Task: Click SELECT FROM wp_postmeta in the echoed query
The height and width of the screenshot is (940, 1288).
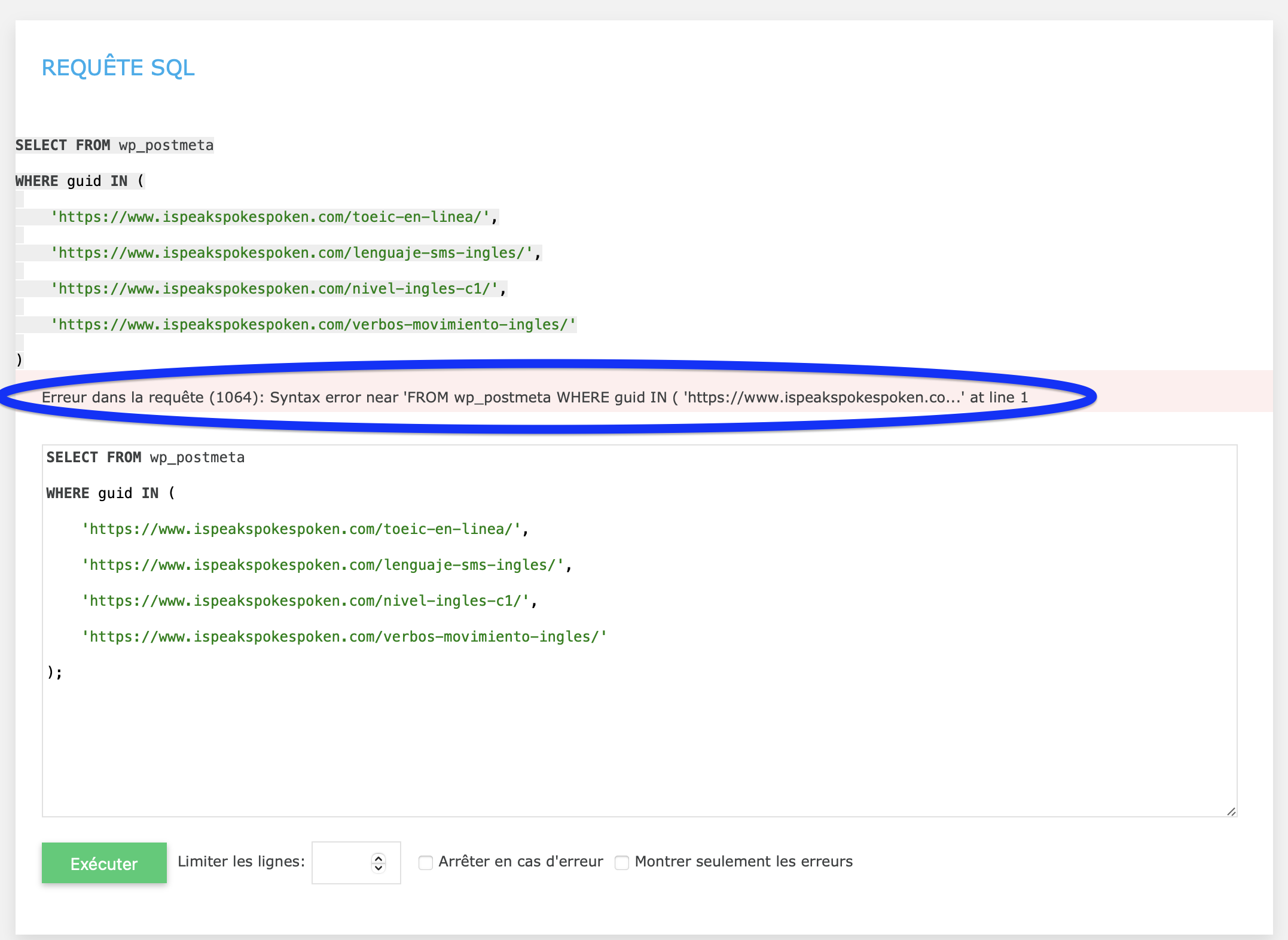Action: (x=114, y=145)
